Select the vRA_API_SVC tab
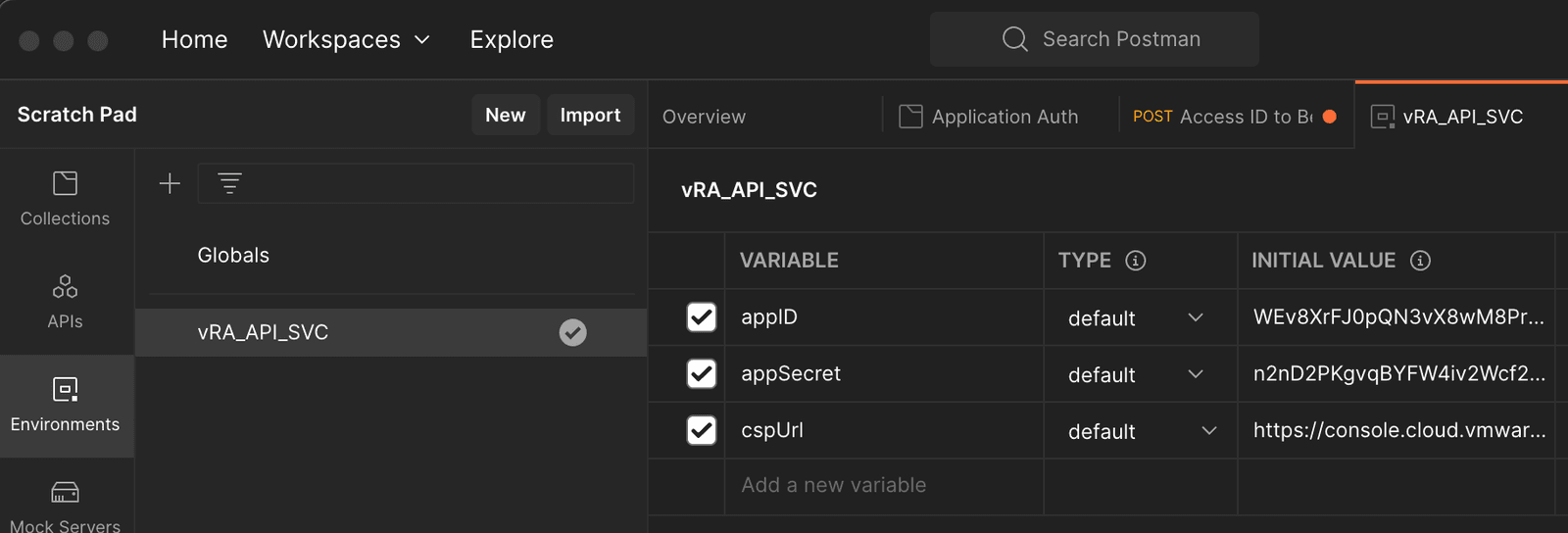Screen dimensions: 1568x533 pyautogui.click(x=1462, y=117)
